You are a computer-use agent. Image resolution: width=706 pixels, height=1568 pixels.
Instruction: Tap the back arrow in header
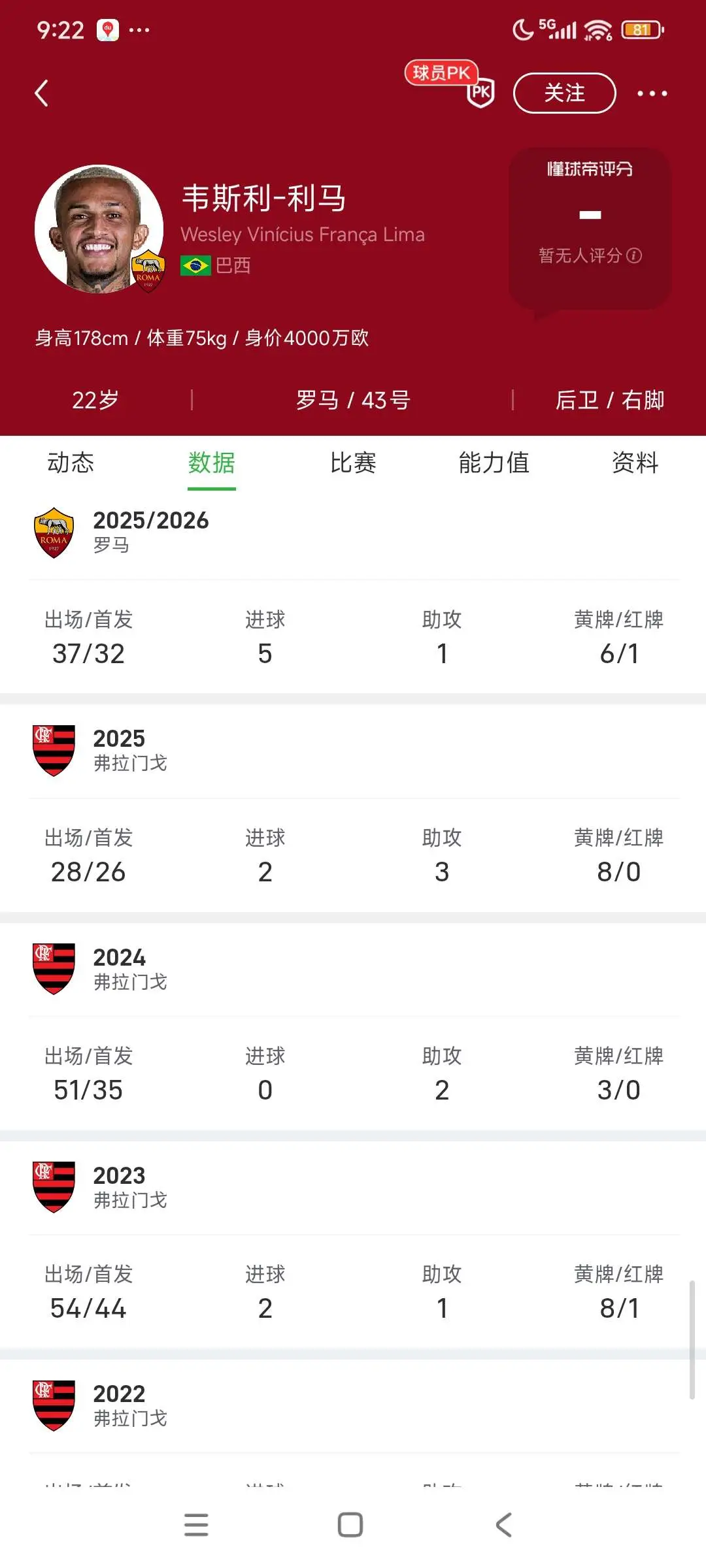[42, 93]
